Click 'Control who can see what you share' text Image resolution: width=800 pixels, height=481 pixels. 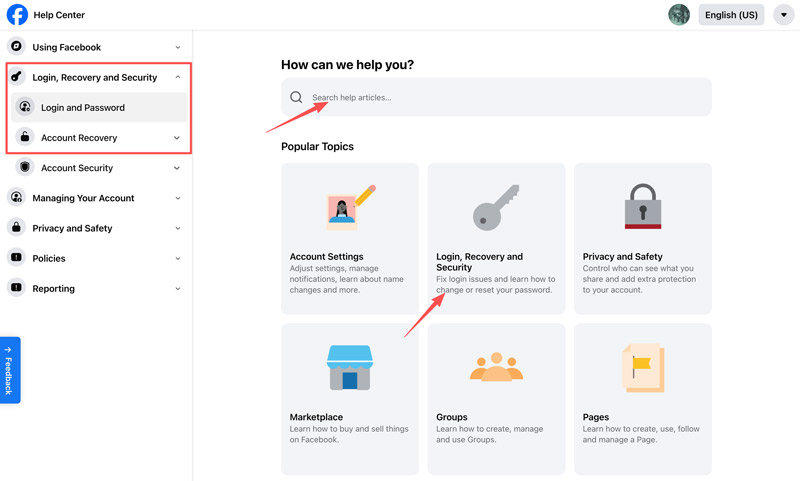click(639, 279)
